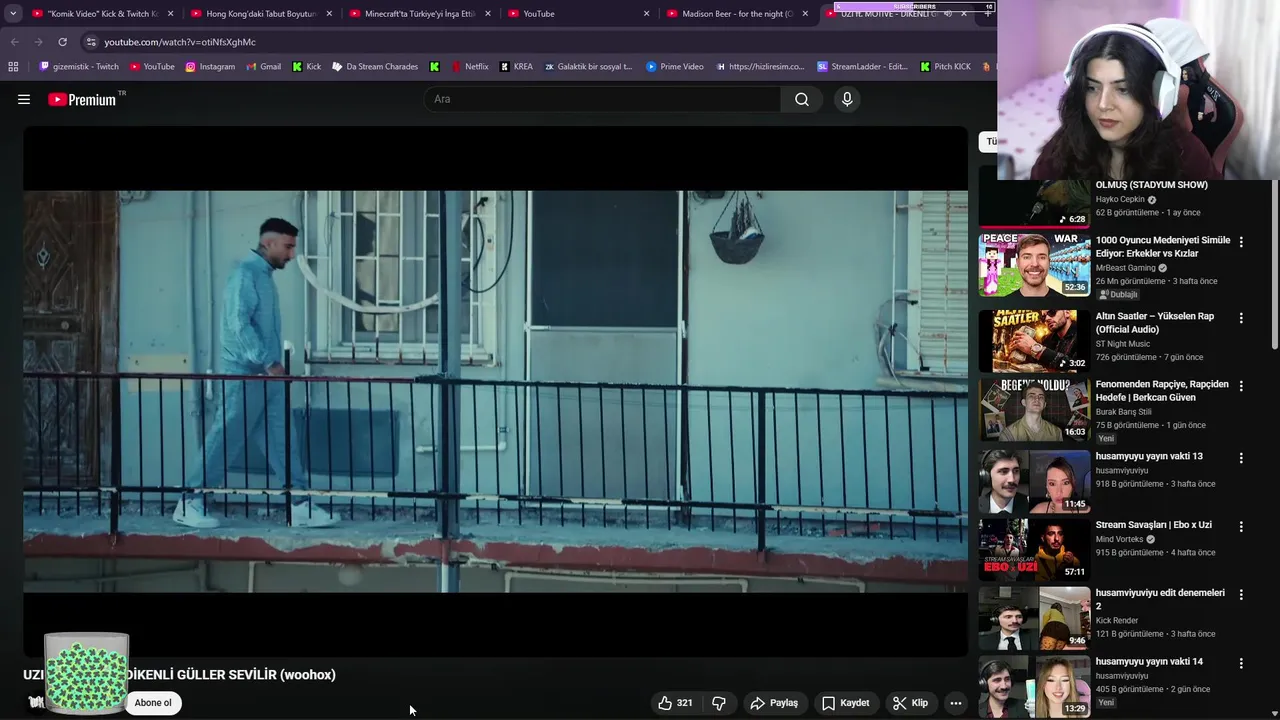The width and height of the screenshot is (1280, 720).
Task: Visit Mind Vorteks channel name
Action: click(x=1120, y=539)
